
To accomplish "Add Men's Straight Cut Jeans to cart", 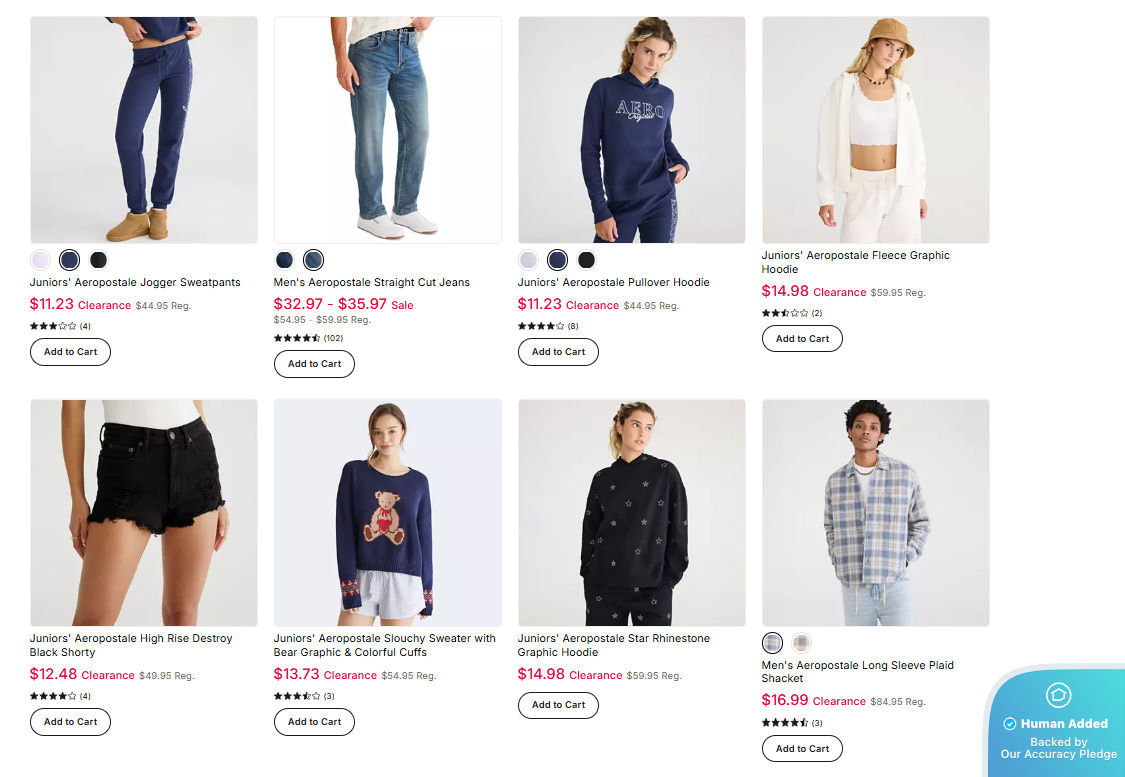I will click(x=314, y=363).
